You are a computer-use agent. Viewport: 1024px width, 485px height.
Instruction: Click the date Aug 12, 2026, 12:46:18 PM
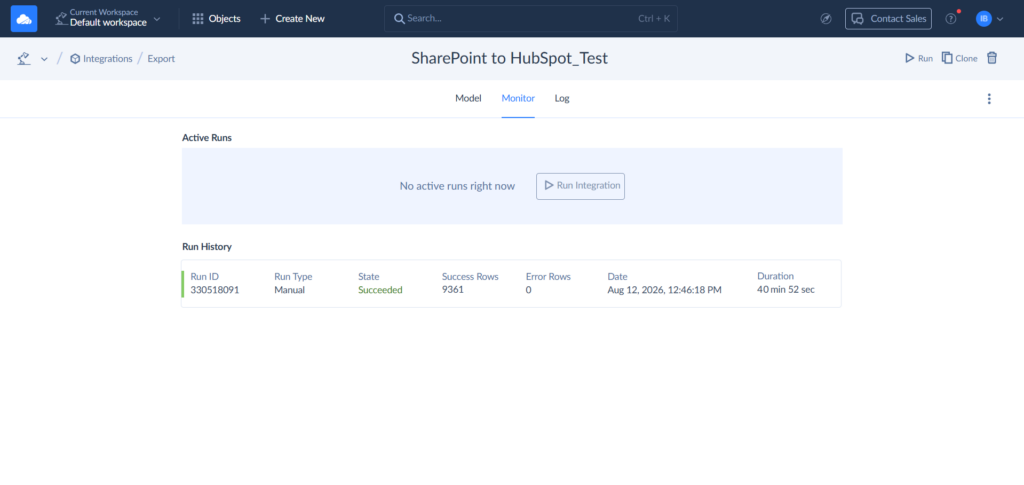click(x=664, y=290)
